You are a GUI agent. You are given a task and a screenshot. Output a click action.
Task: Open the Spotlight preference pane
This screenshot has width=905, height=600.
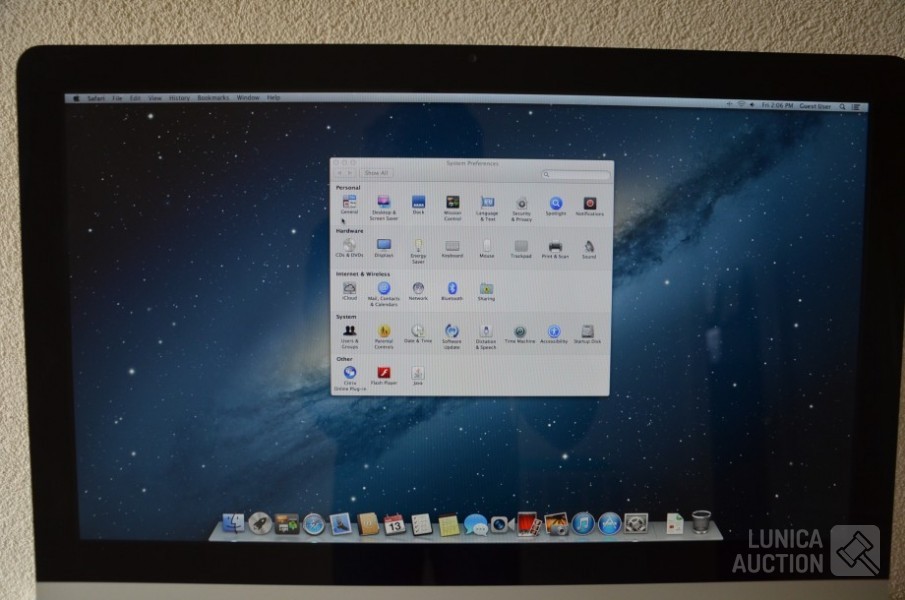pyautogui.click(x=556, y=206)
